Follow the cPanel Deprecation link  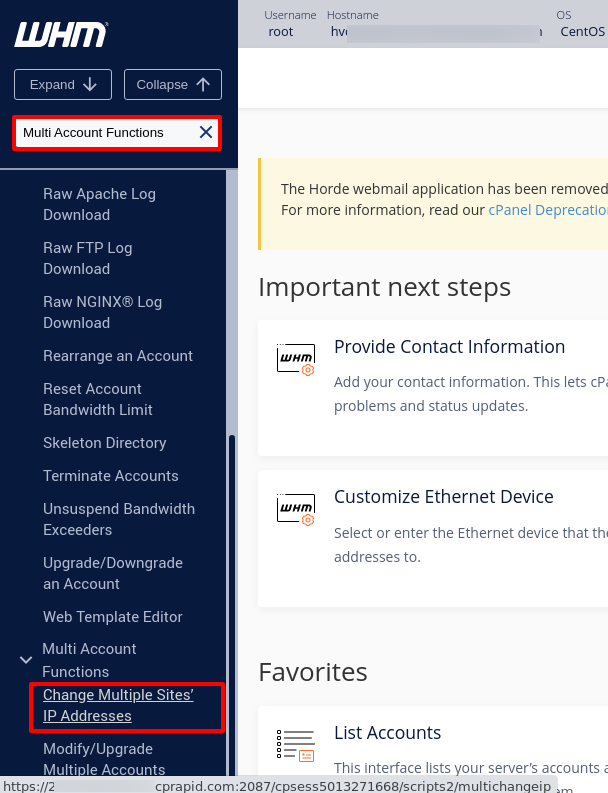pos(547,210)
